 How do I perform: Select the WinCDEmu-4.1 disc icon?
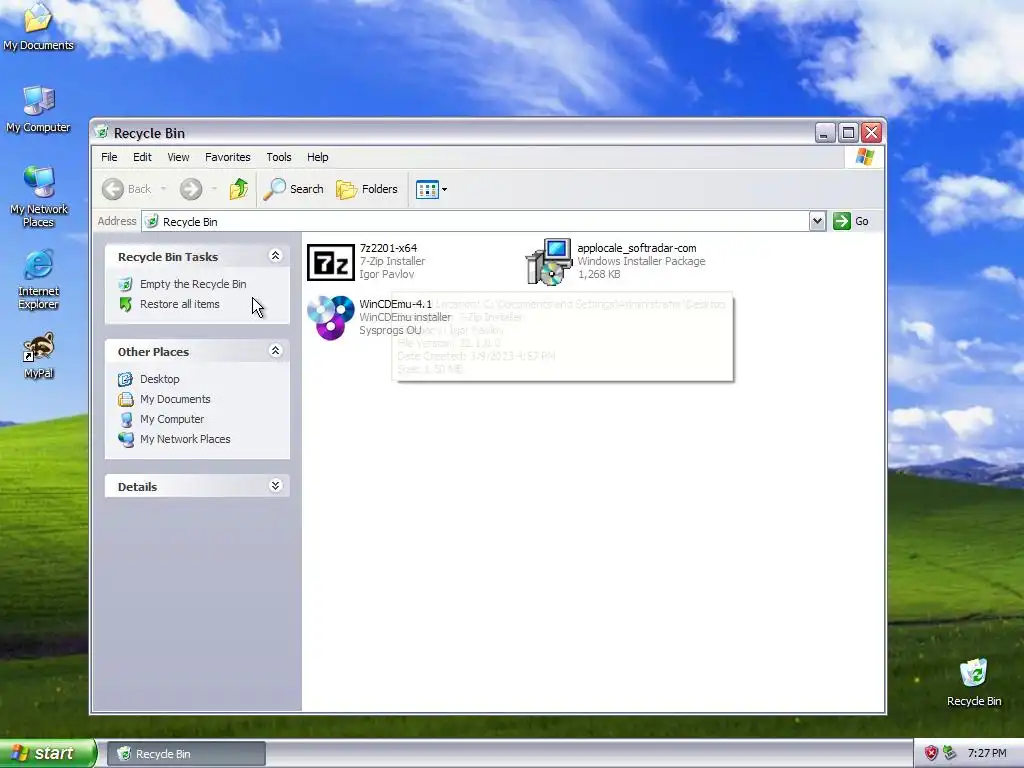tap(330, 318)
